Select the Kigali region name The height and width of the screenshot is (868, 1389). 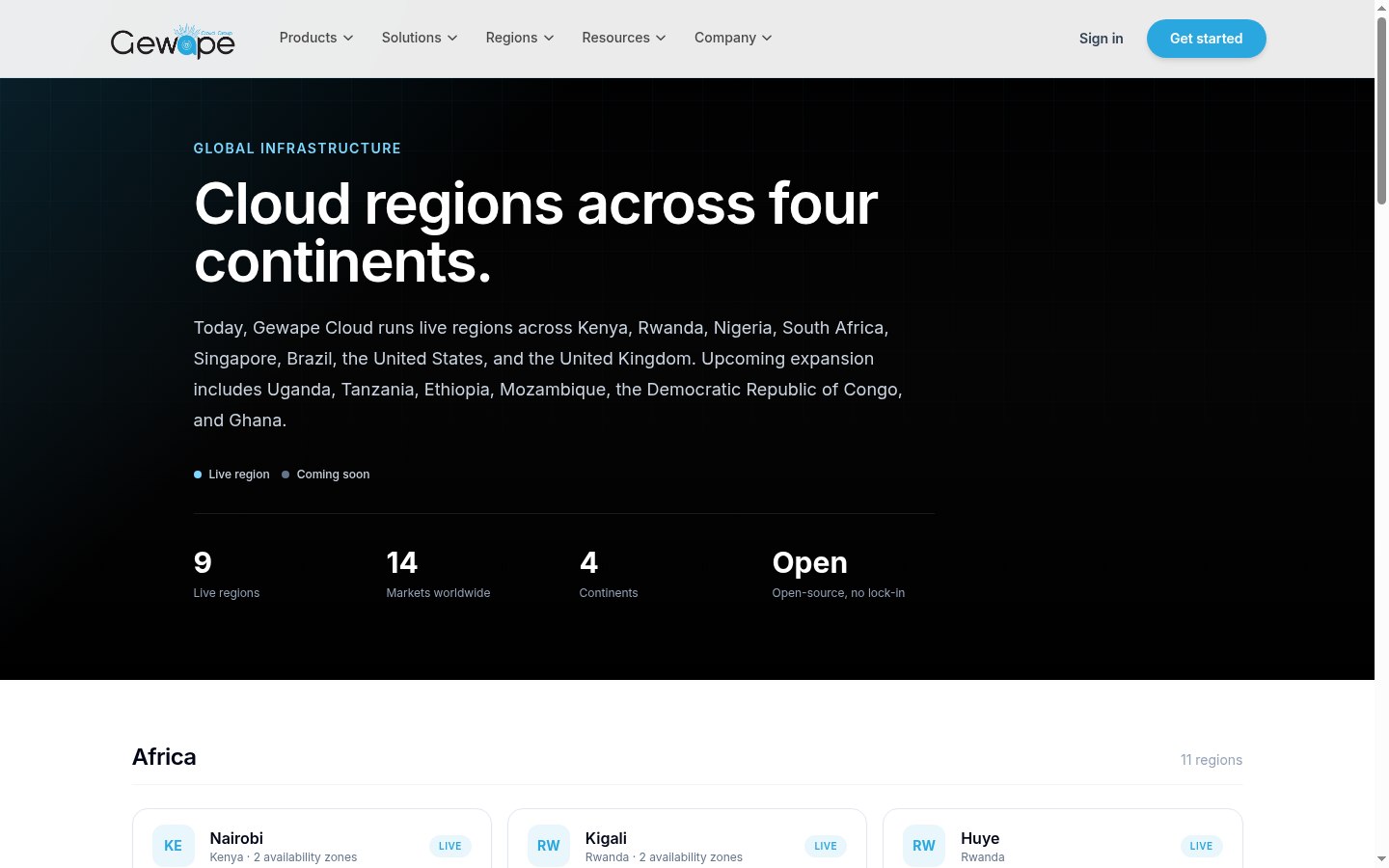click(606, 838)
